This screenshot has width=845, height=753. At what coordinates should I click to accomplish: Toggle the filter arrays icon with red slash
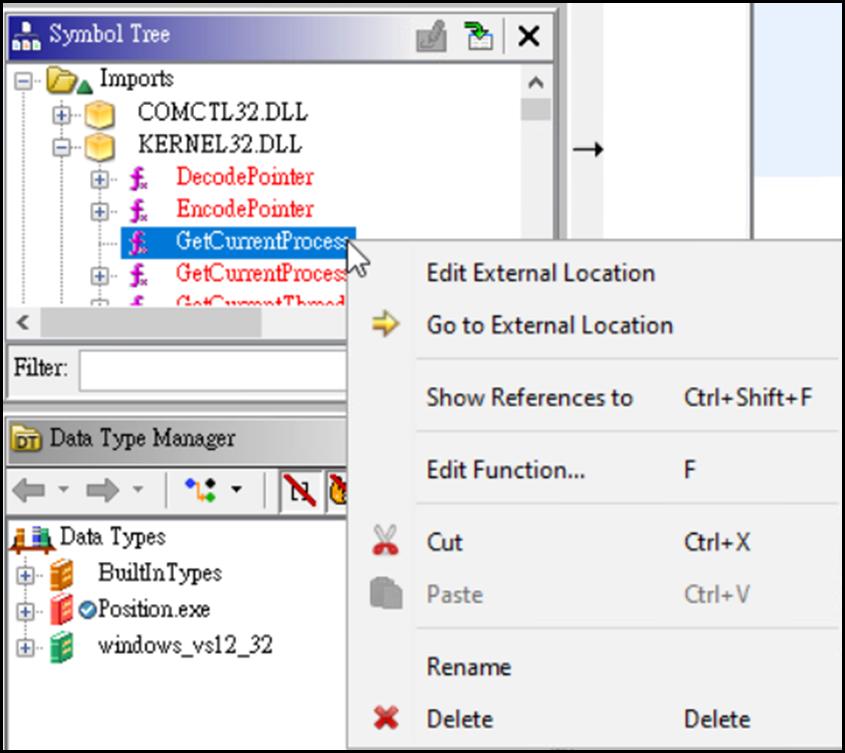point(301,489)
